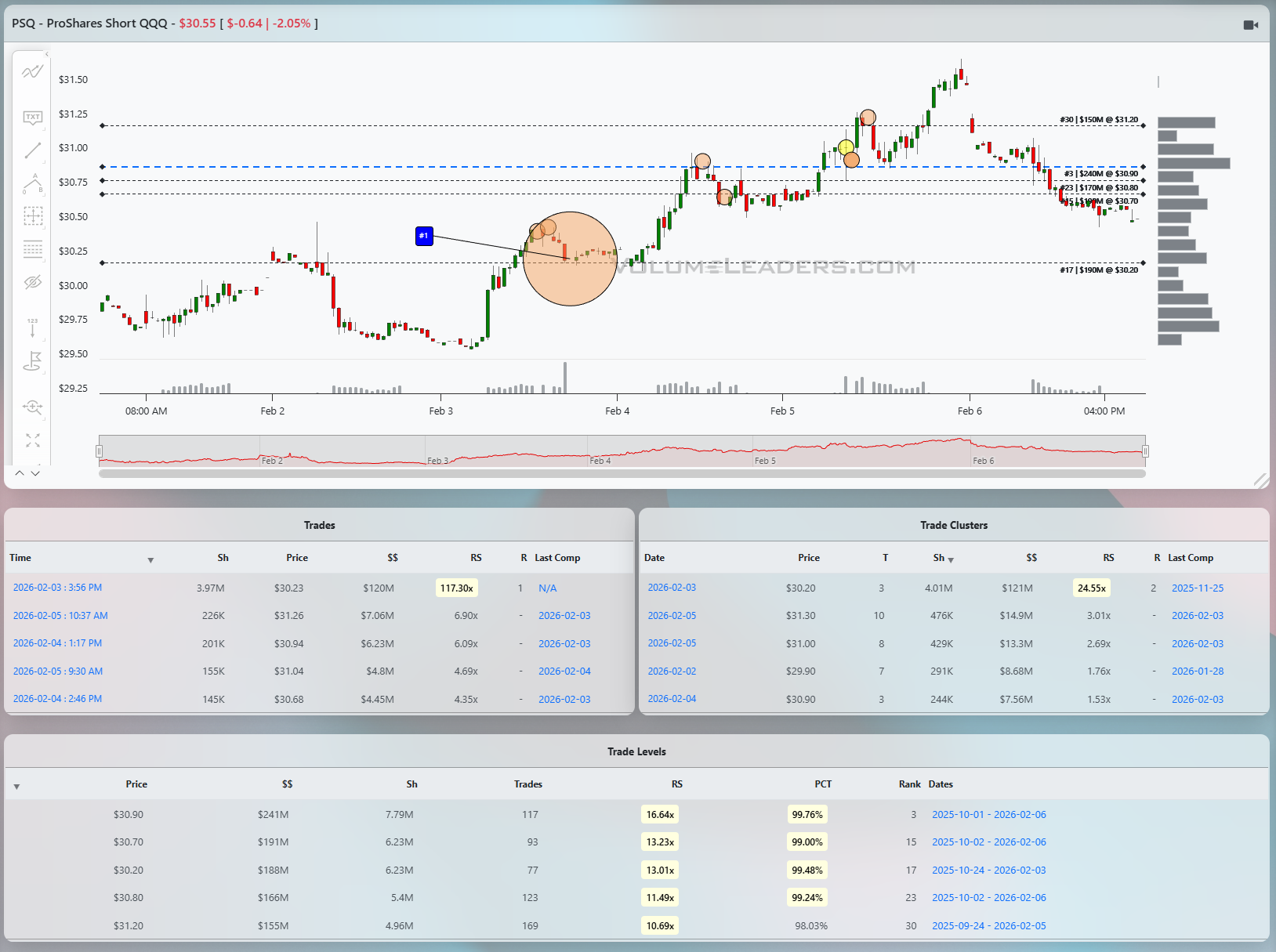Click the chart resize grip at the bottom-right corner
1276x952 pixels.
(1260, 480)
